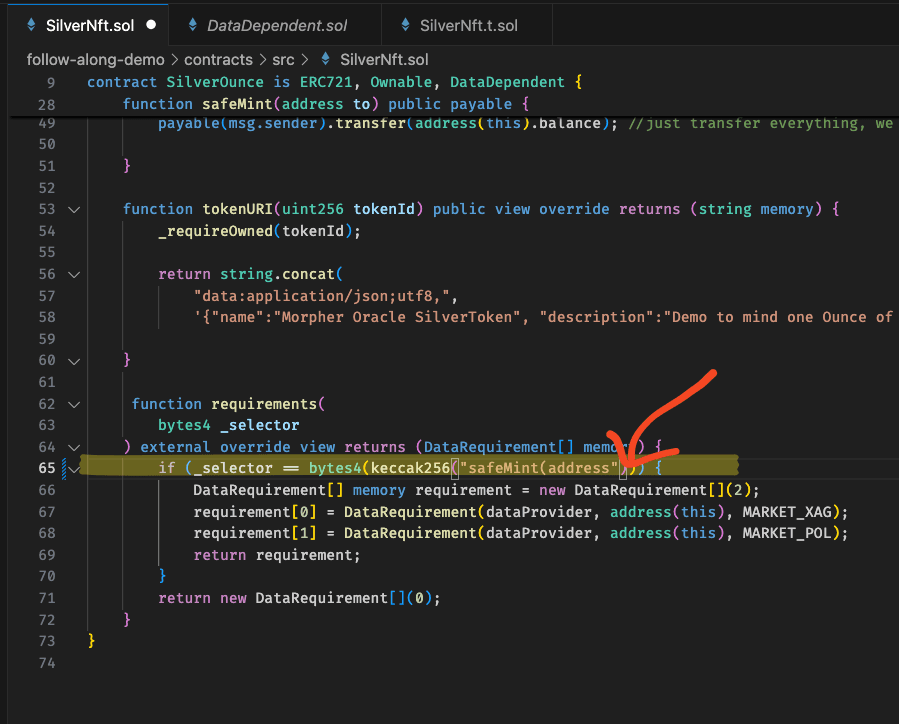899x724 pixels.
Task: Click the Solidity icon on the DataDependent.sol tab
Action: (x=193, y=25)
